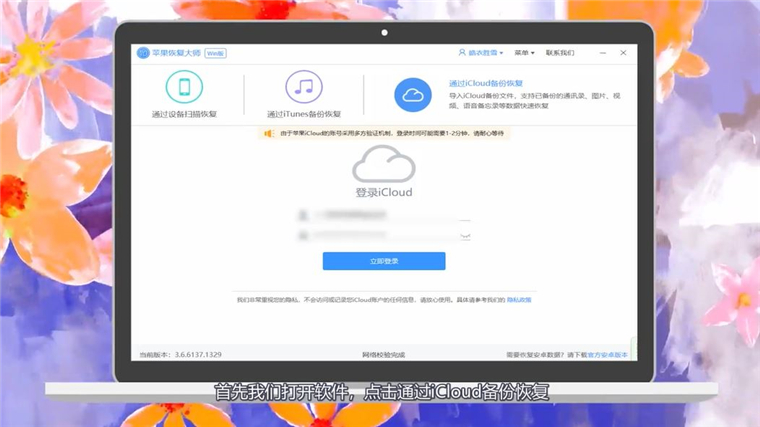Close the recovery app window

[x=623, y=53]
